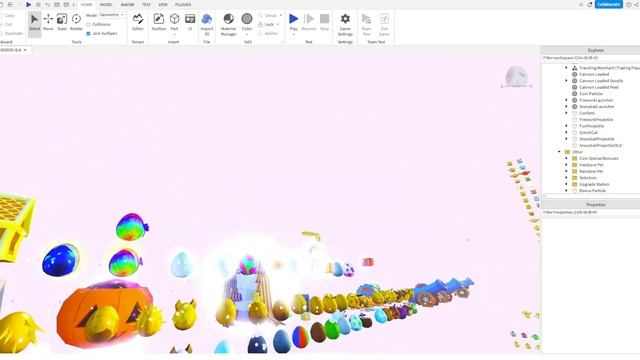Select Cannon Loaded in Explorer
Image resolution: width=640 pixels, height=360 pixels.
[594, 74]
